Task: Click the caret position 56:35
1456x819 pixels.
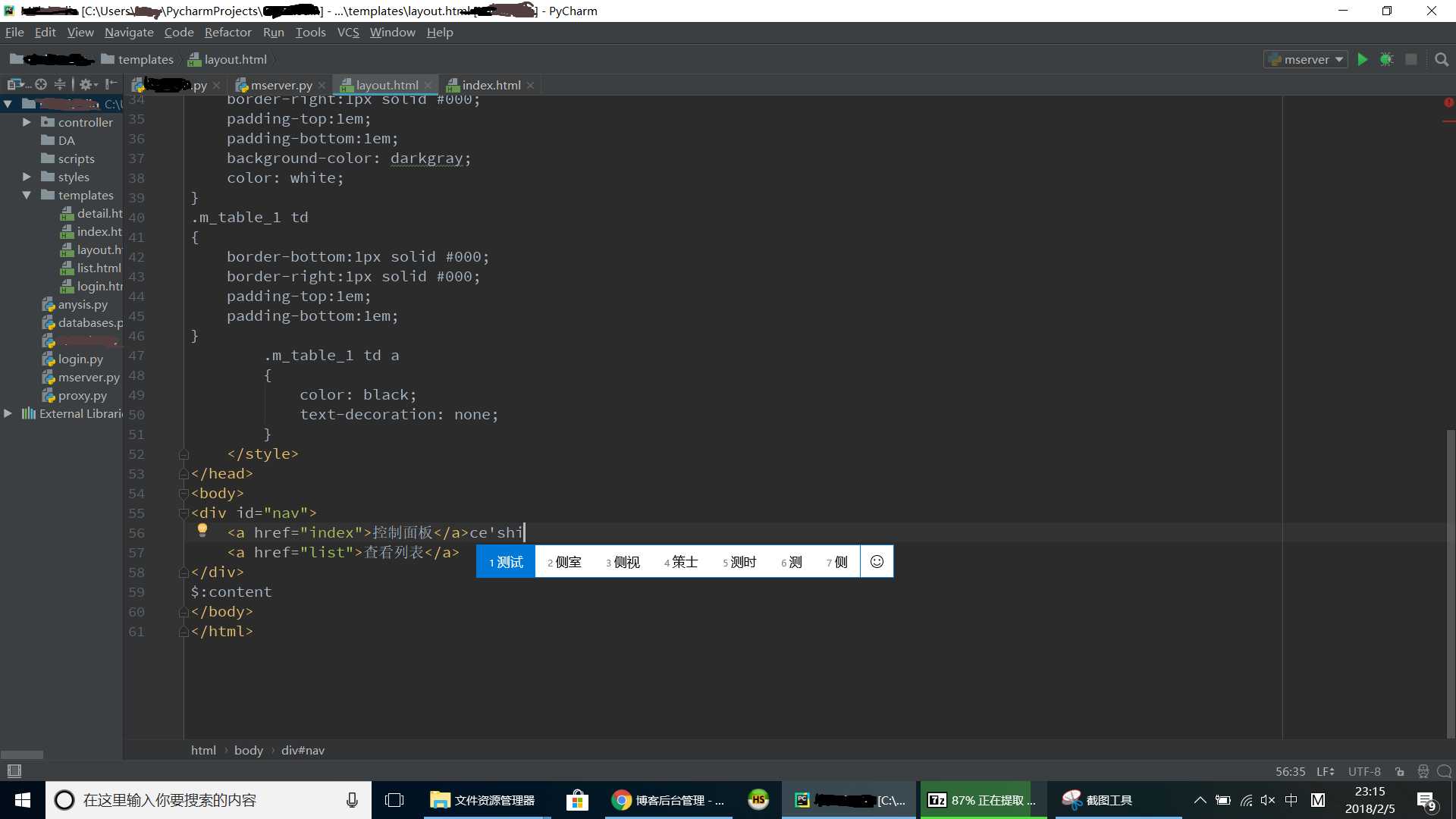Action: click(1290, 771)
